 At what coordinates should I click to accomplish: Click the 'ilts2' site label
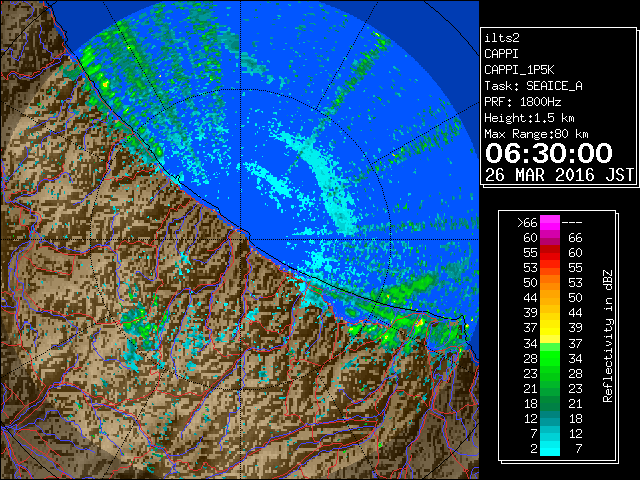[502, 38]
